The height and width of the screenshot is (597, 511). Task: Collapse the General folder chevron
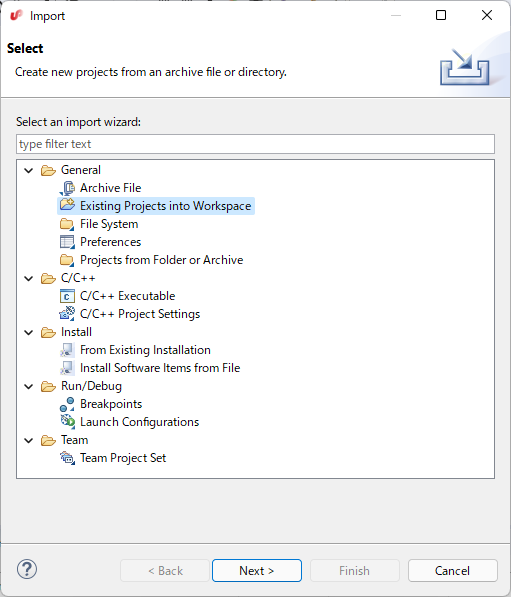pos(29,170)
